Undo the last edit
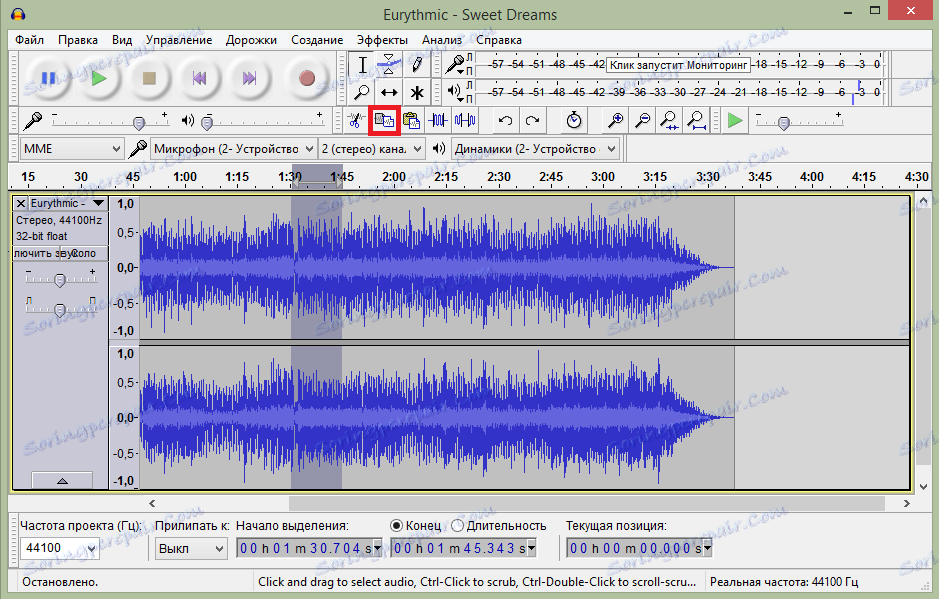 [x=509, y=120]
